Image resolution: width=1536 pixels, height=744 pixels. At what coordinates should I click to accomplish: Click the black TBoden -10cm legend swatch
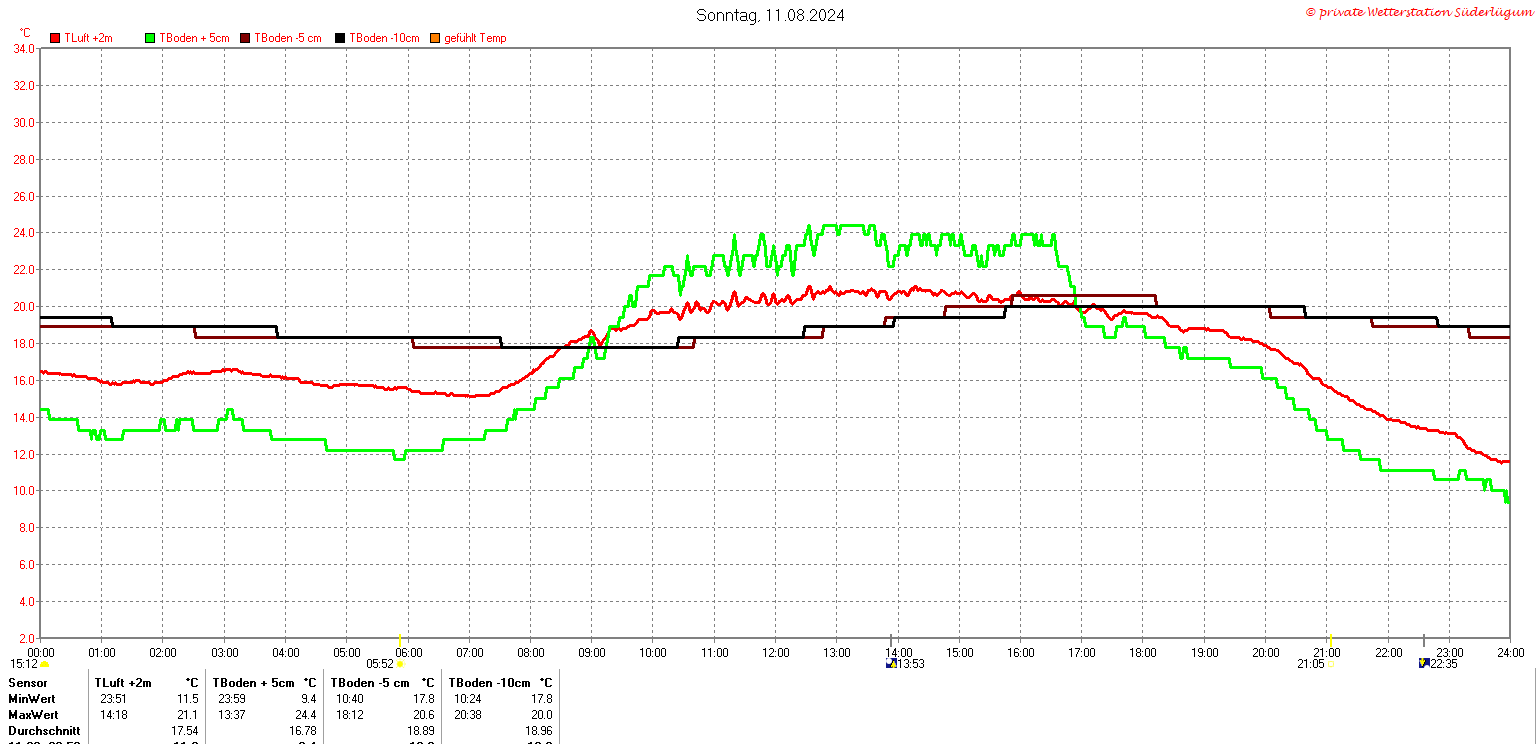tap(340, 38)
